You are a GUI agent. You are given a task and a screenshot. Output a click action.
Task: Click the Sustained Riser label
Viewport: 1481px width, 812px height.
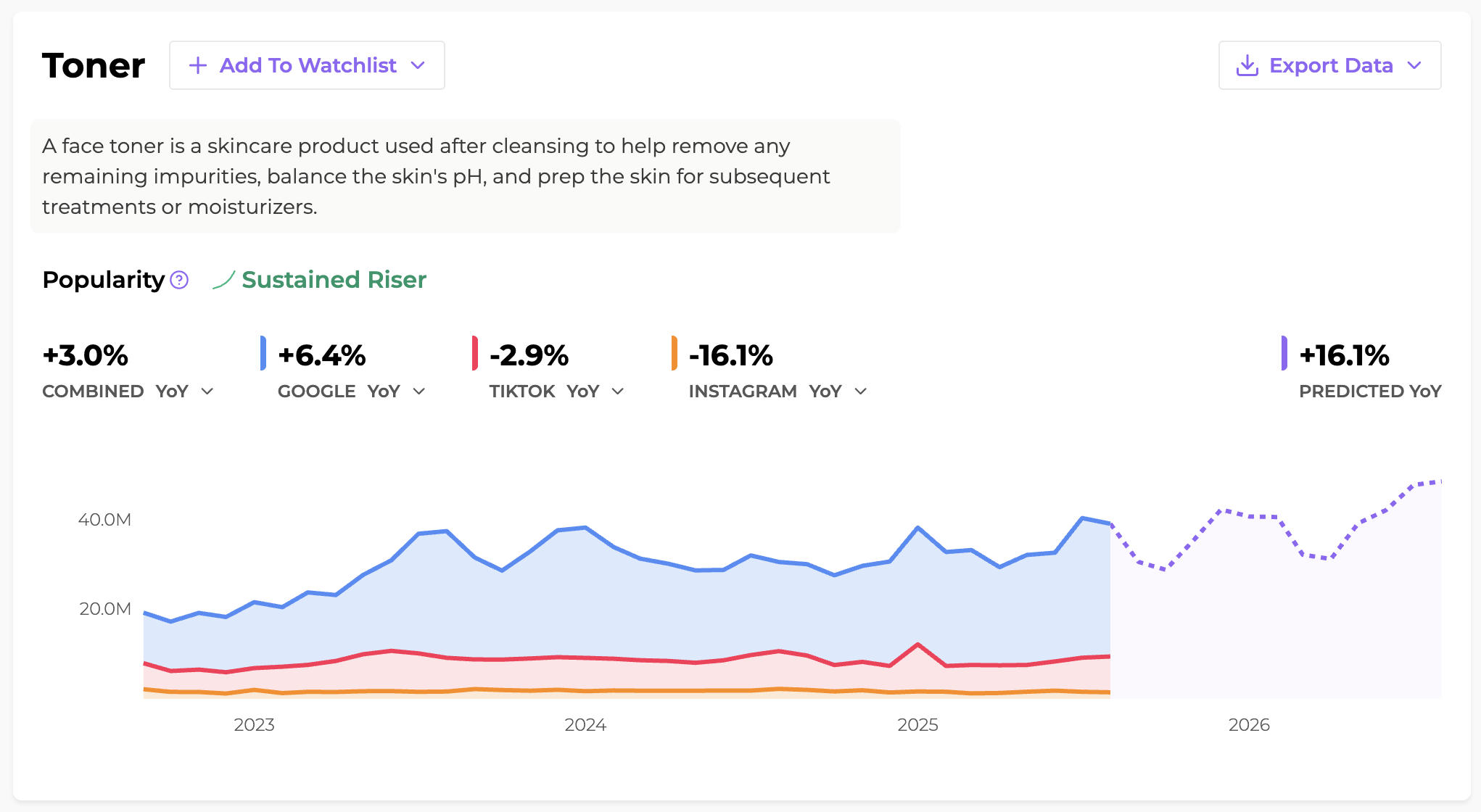[334, 280]
